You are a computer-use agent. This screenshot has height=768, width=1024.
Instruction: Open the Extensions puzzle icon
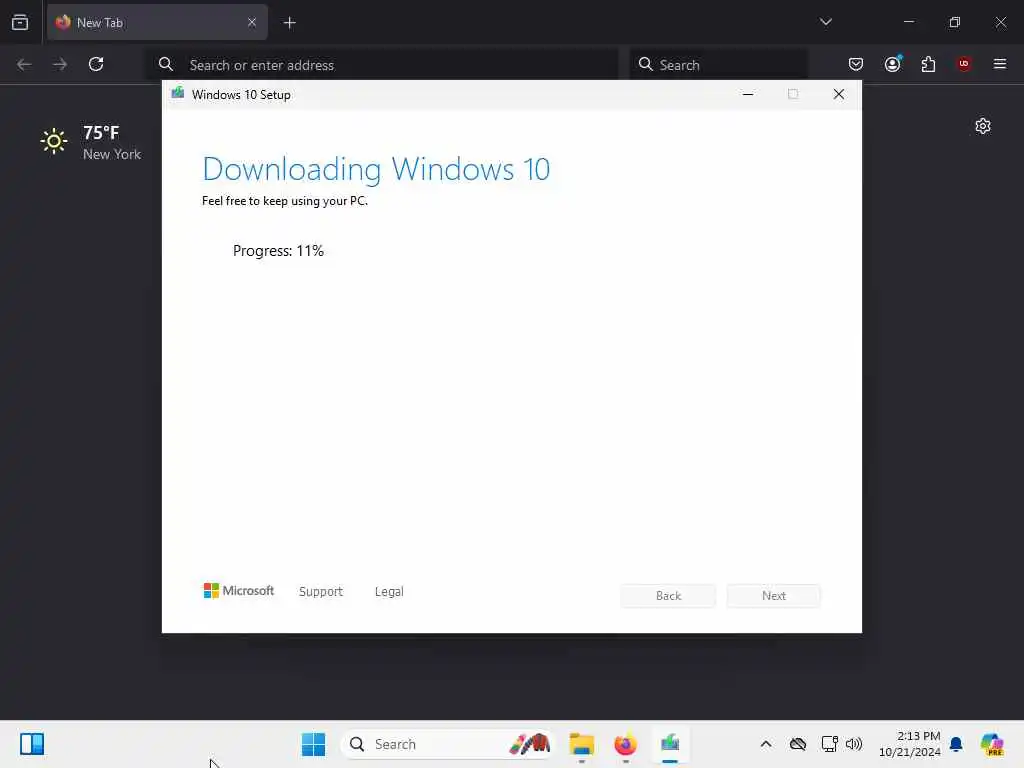[x=928, y=64]
